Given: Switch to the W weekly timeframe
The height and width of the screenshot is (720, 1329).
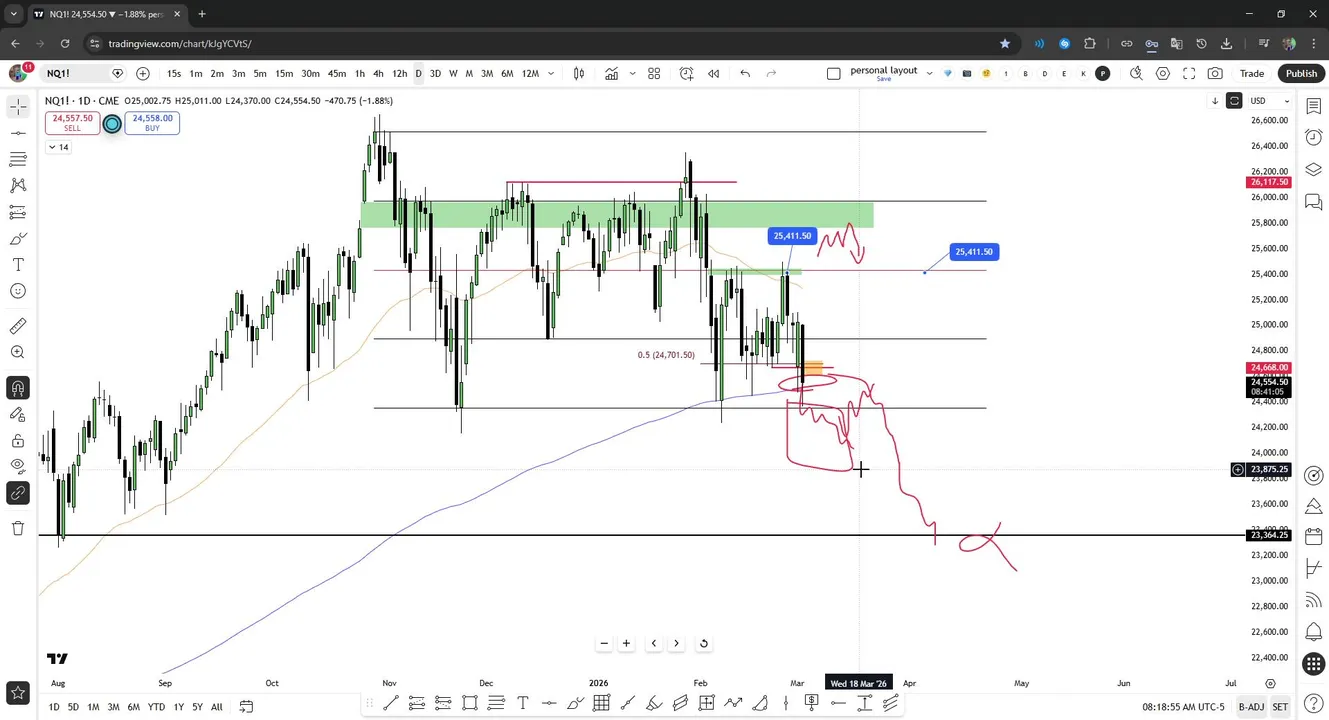Looking at the screenshot, I should [453, 73].
